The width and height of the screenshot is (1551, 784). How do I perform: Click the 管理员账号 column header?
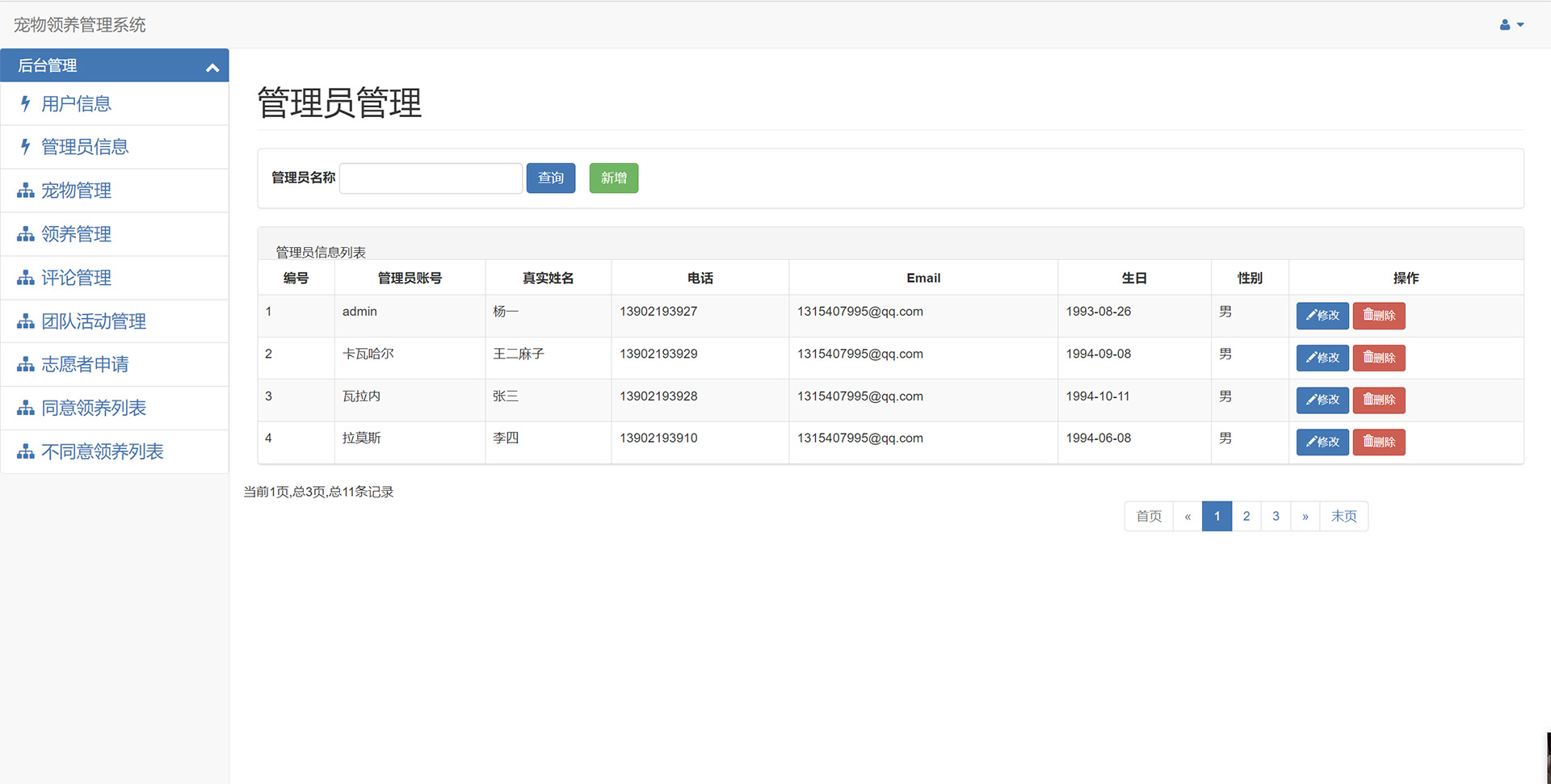(410, 278)
